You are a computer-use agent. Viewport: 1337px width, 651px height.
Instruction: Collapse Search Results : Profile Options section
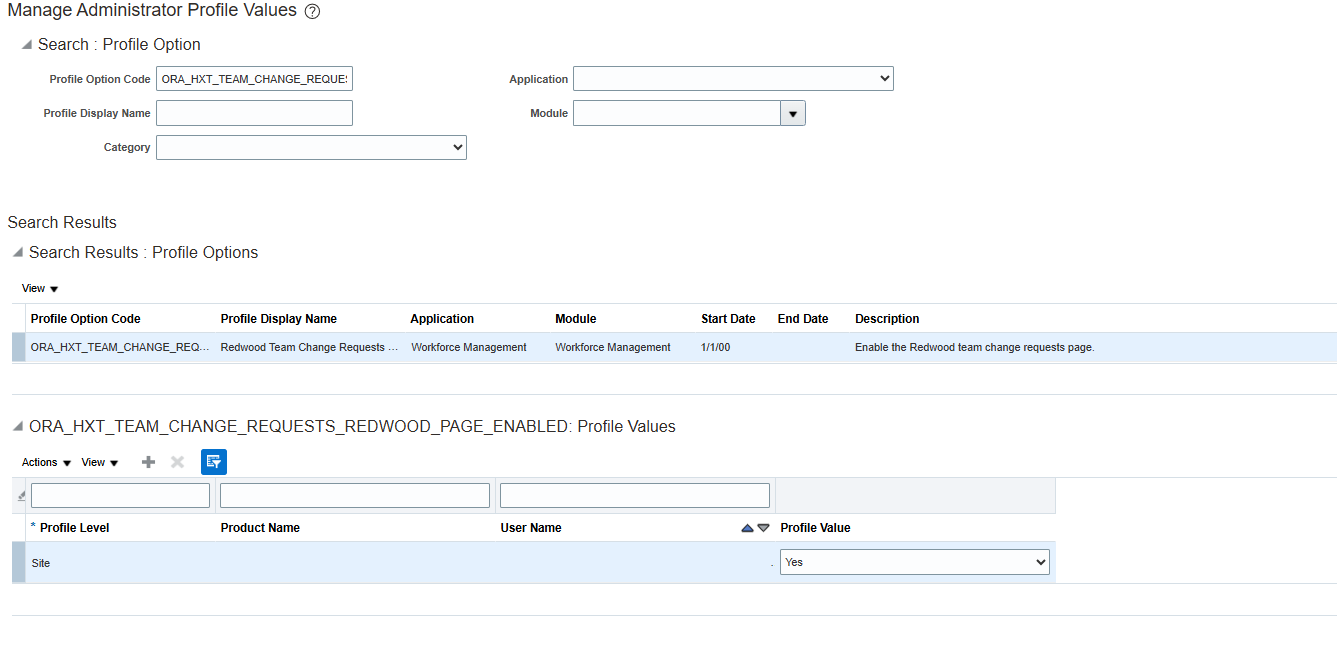[x=18, y=252]
